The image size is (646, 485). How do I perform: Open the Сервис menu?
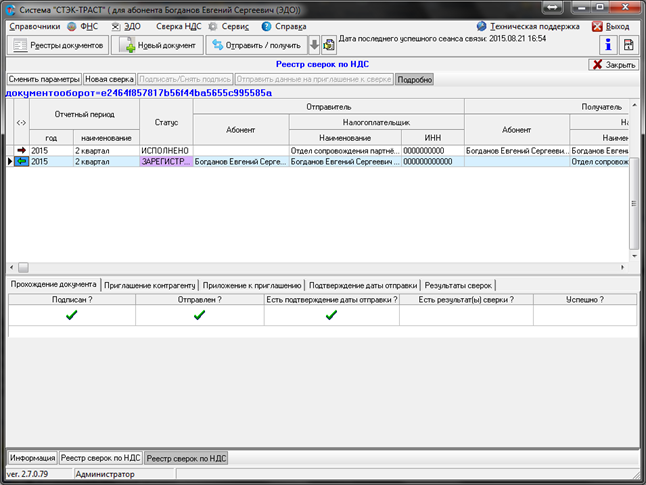coord(235,27)
